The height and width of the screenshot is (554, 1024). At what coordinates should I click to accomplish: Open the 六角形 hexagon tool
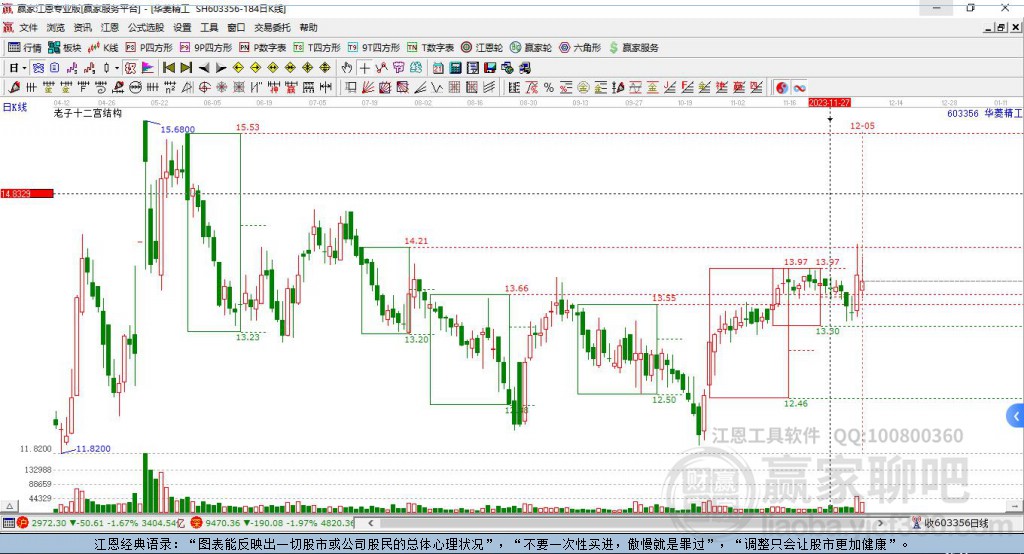point(580,48)
